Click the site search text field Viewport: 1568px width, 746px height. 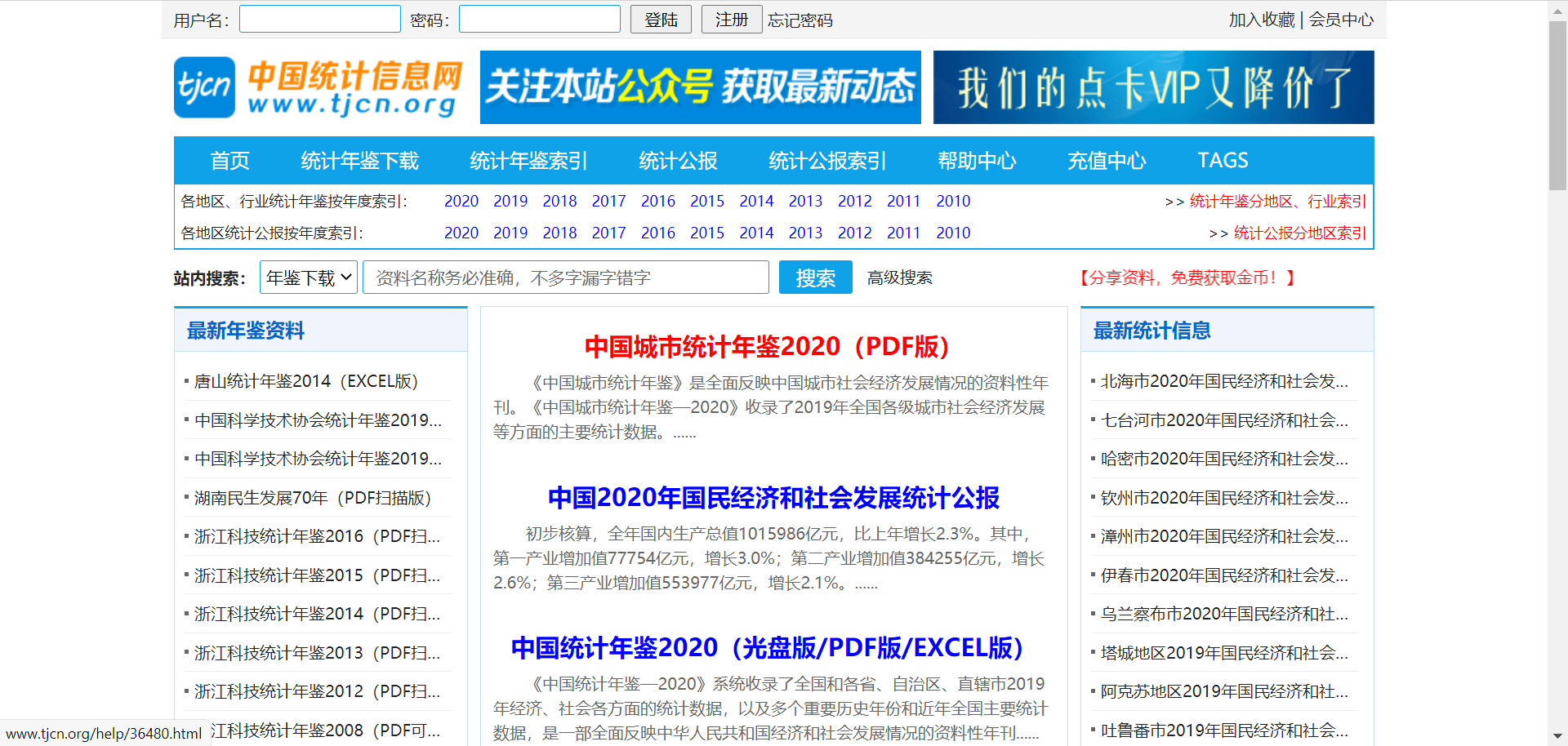pos(566,278)
